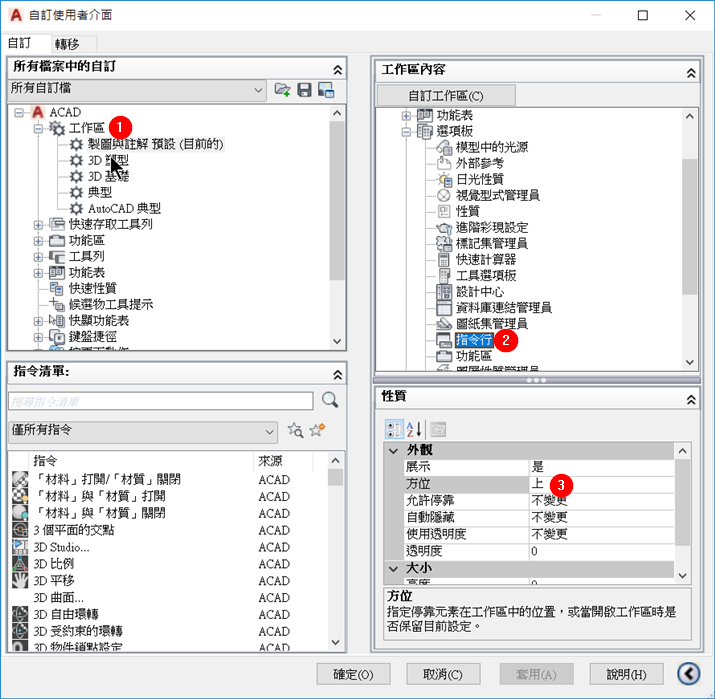Select 圖紙集管理員 palette item

pos(492,324)
